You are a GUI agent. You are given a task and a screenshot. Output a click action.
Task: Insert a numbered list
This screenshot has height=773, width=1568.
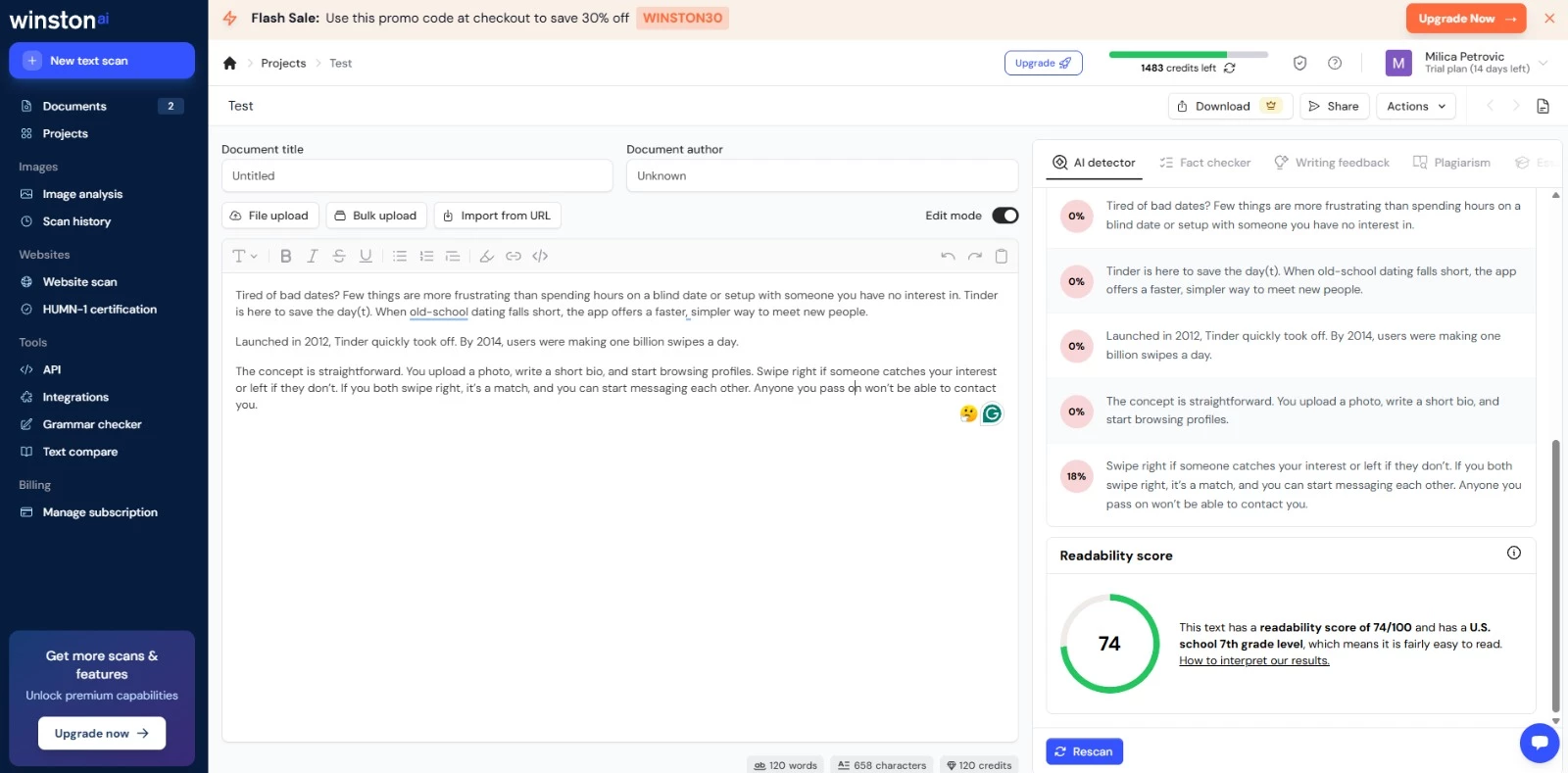point(426,256)
